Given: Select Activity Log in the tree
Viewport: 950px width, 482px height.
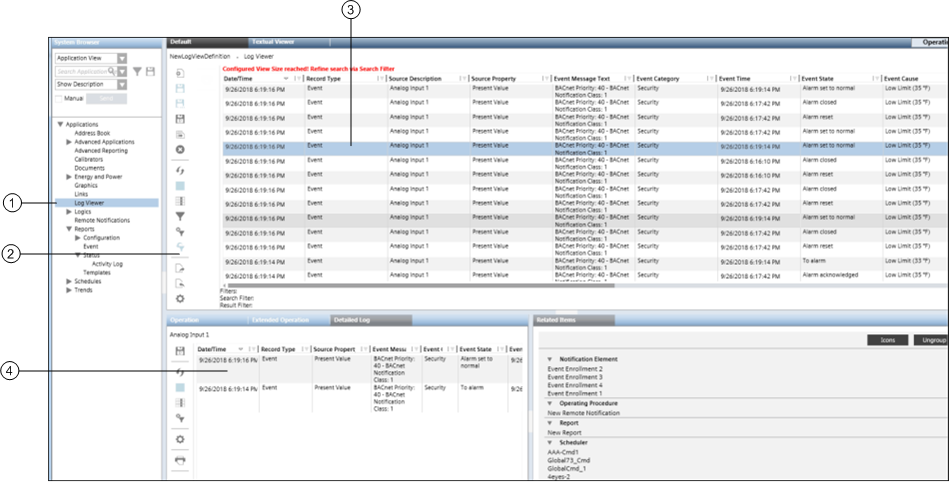Looking at the screenshot, I should pos(107,264).
